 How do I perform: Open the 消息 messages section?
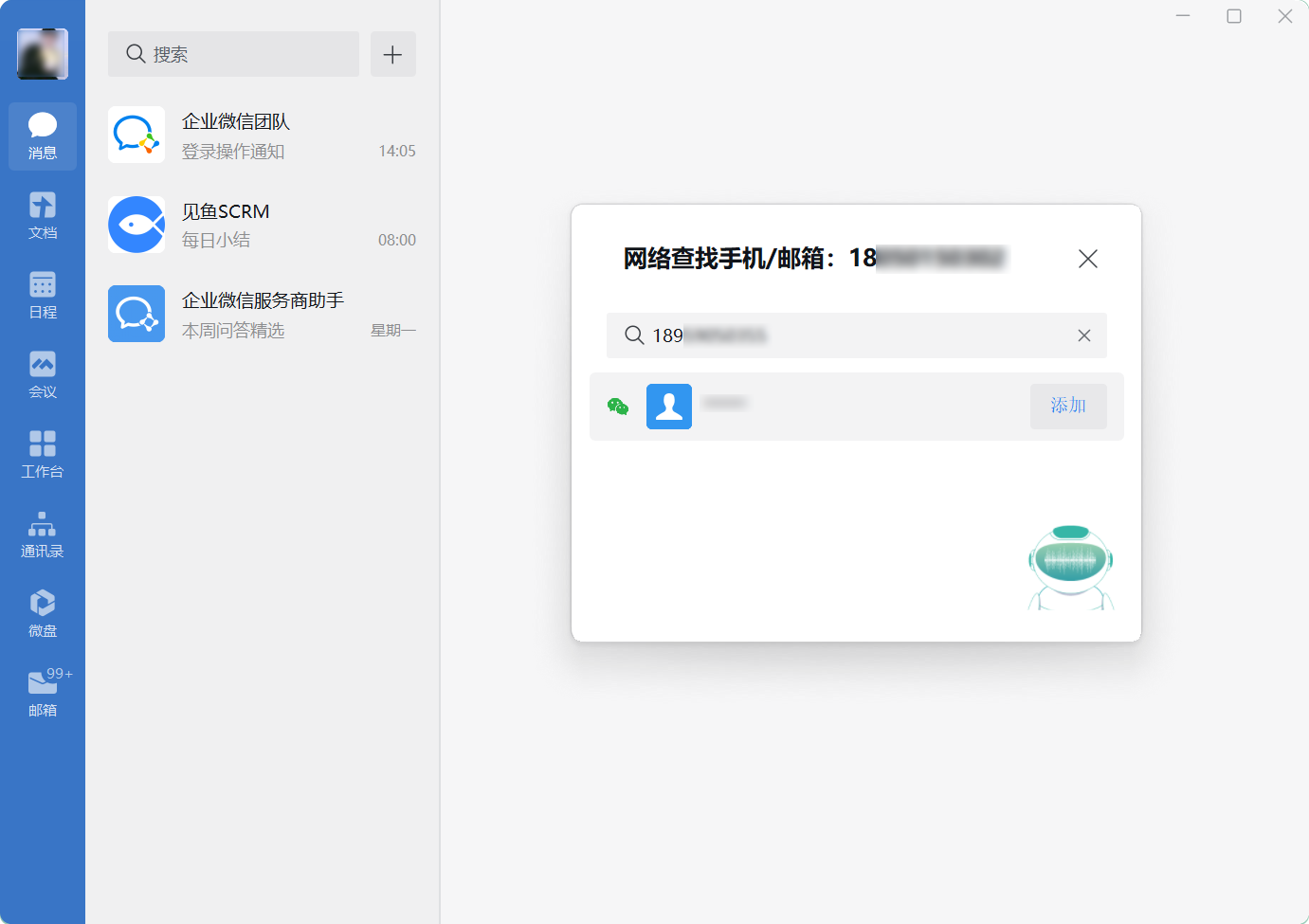pos(43,136)
